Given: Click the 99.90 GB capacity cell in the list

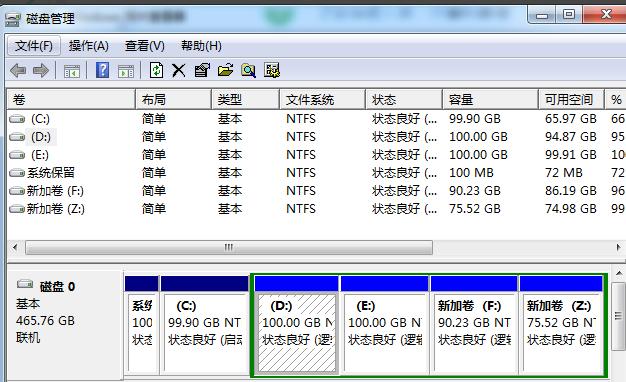Looking at the screenshot, I should (475, 119).
